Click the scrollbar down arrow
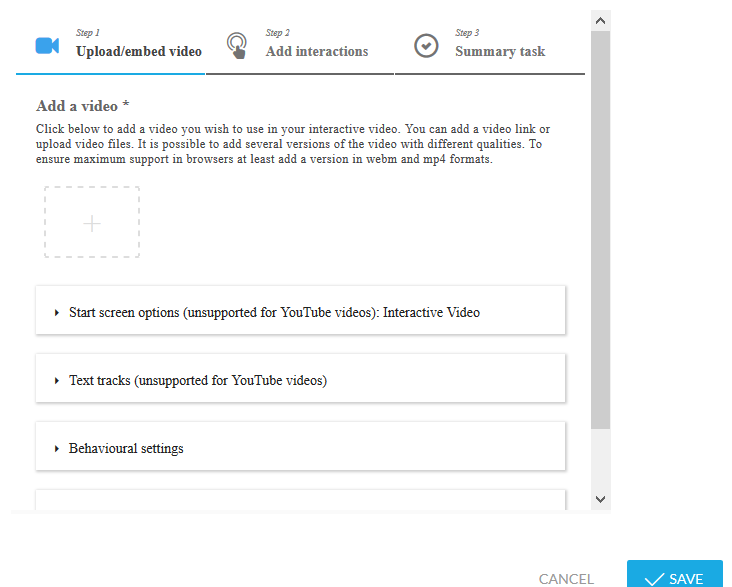 pos(600,499)
